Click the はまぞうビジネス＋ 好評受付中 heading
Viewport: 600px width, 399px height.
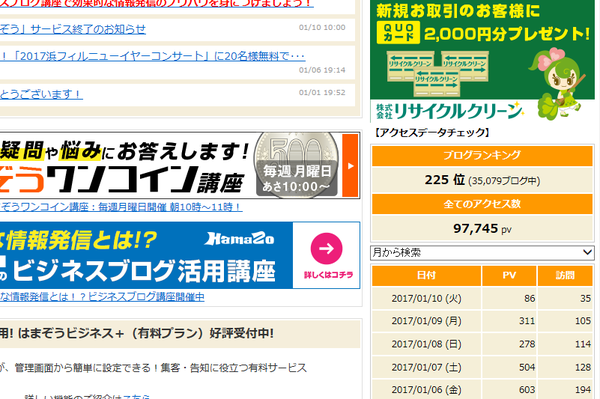(137, 334)
